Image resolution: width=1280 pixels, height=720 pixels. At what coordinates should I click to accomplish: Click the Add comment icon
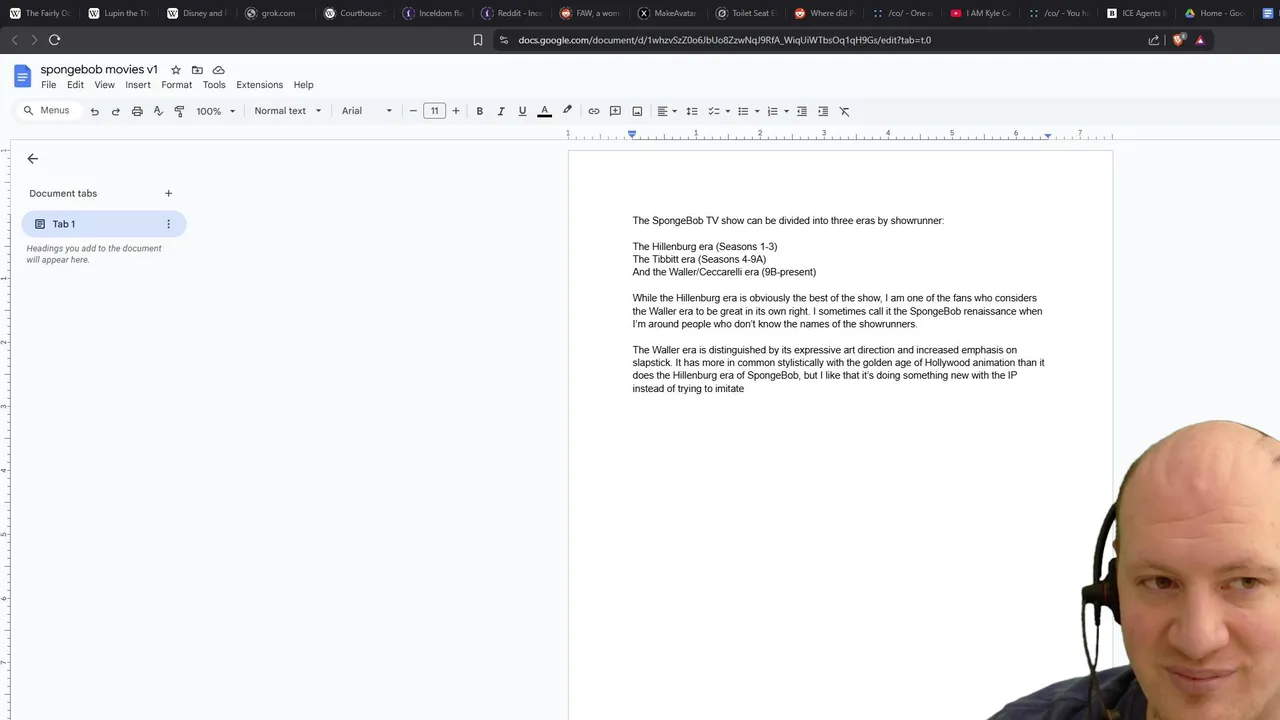pyautogui.click(x=615, y=111)
